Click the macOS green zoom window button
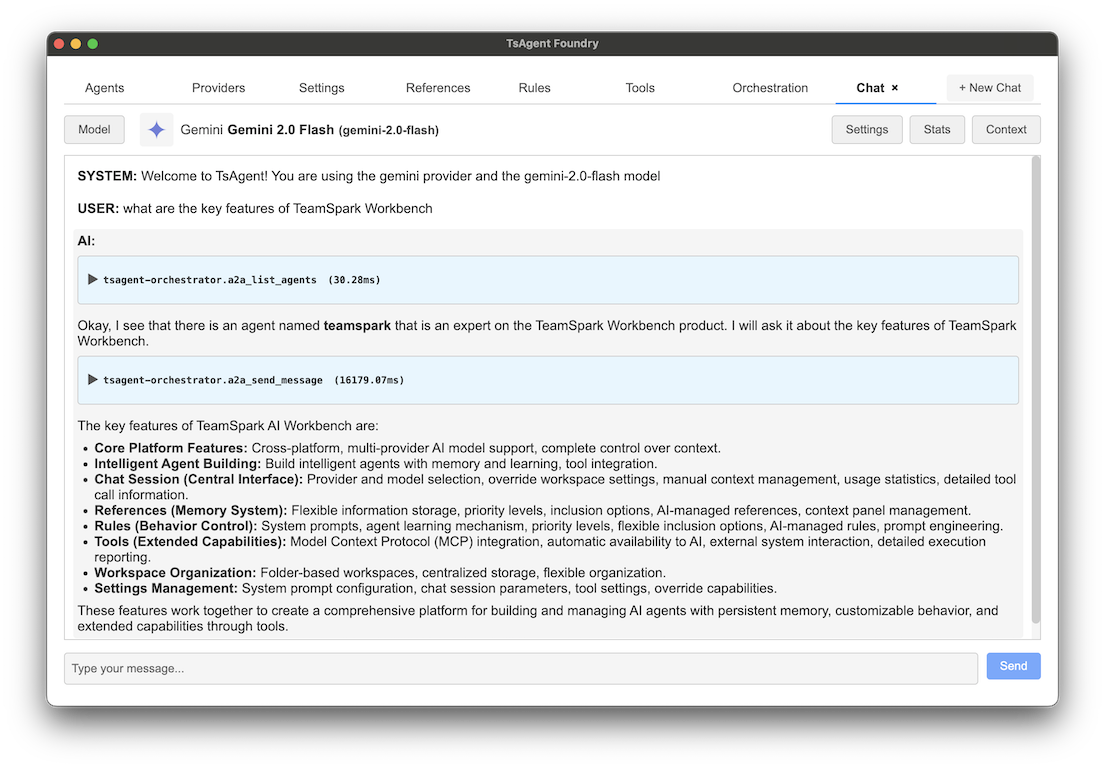Screen dimensions: 1105x768 pos(92,44)
